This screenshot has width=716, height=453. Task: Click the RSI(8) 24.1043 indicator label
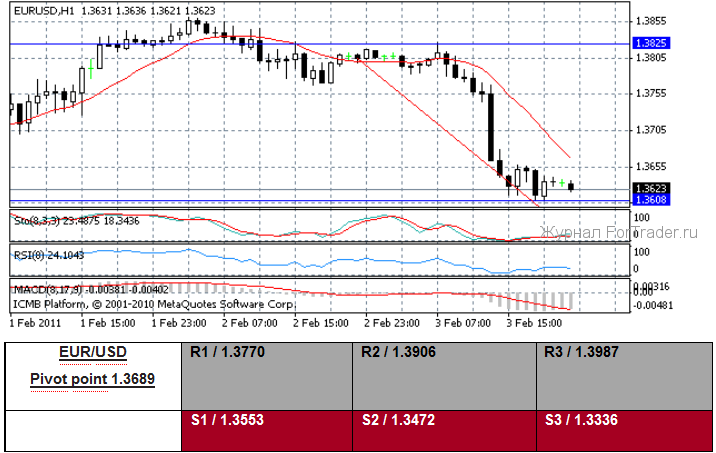[49, 255]
